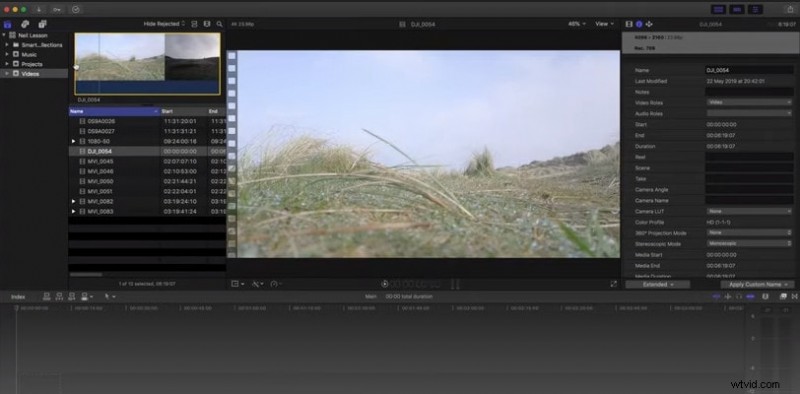Switch browser filmstrip/list view icon

[207, 24]
